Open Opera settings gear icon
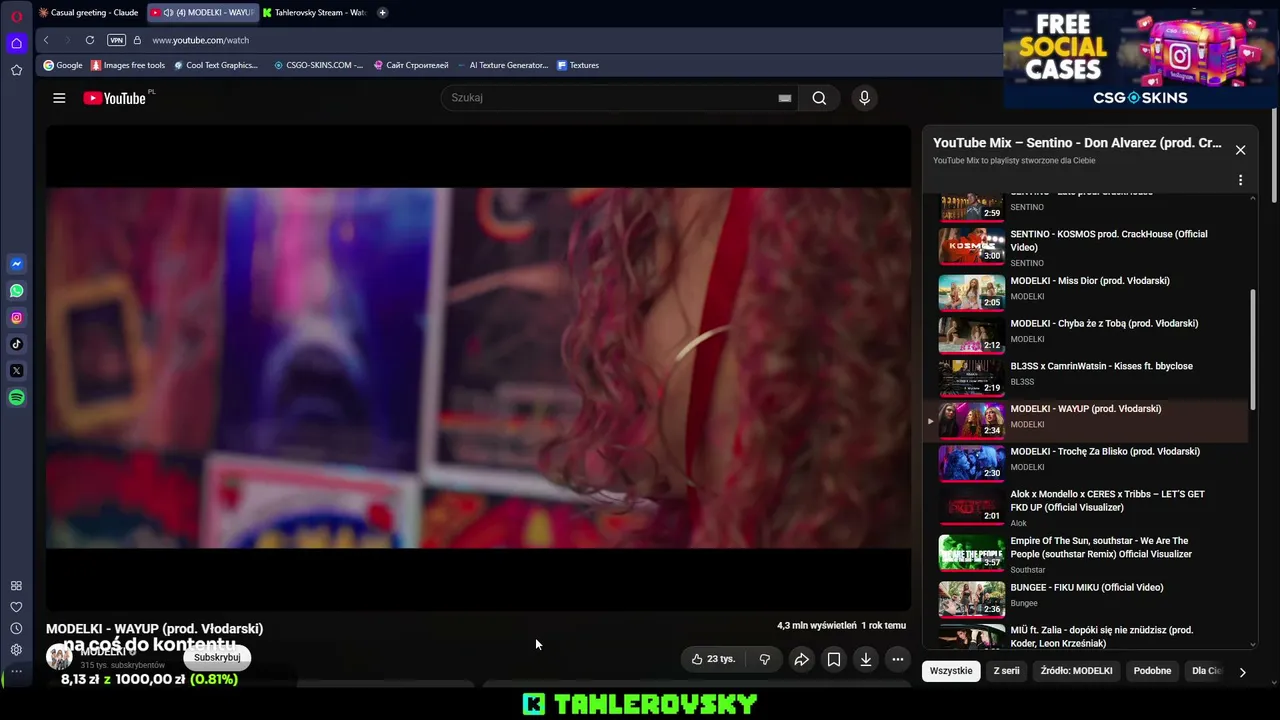The width and height of the screenshot is (1280, 720). tap(16, 650)
